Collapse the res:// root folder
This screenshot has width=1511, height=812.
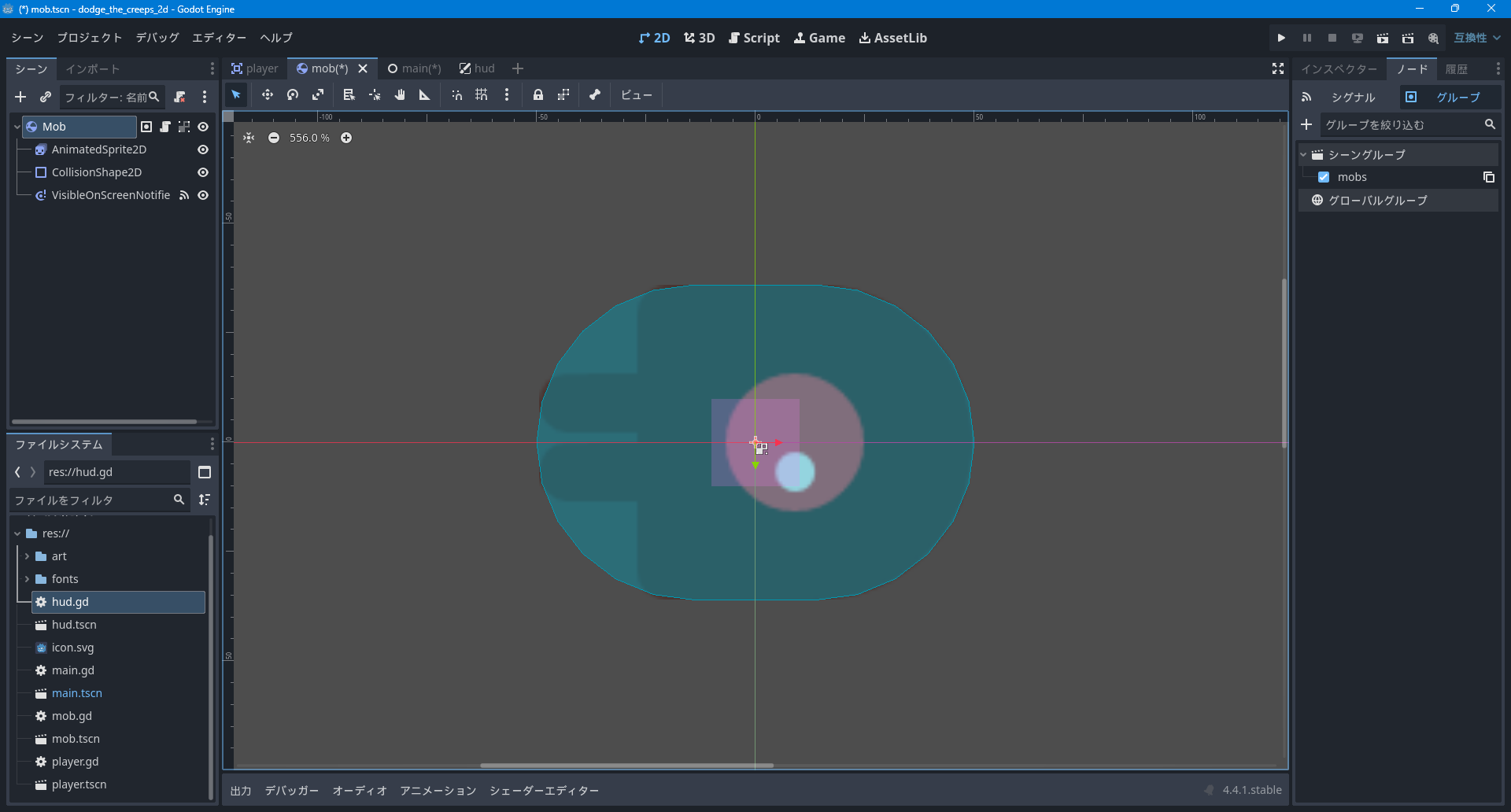17,533
